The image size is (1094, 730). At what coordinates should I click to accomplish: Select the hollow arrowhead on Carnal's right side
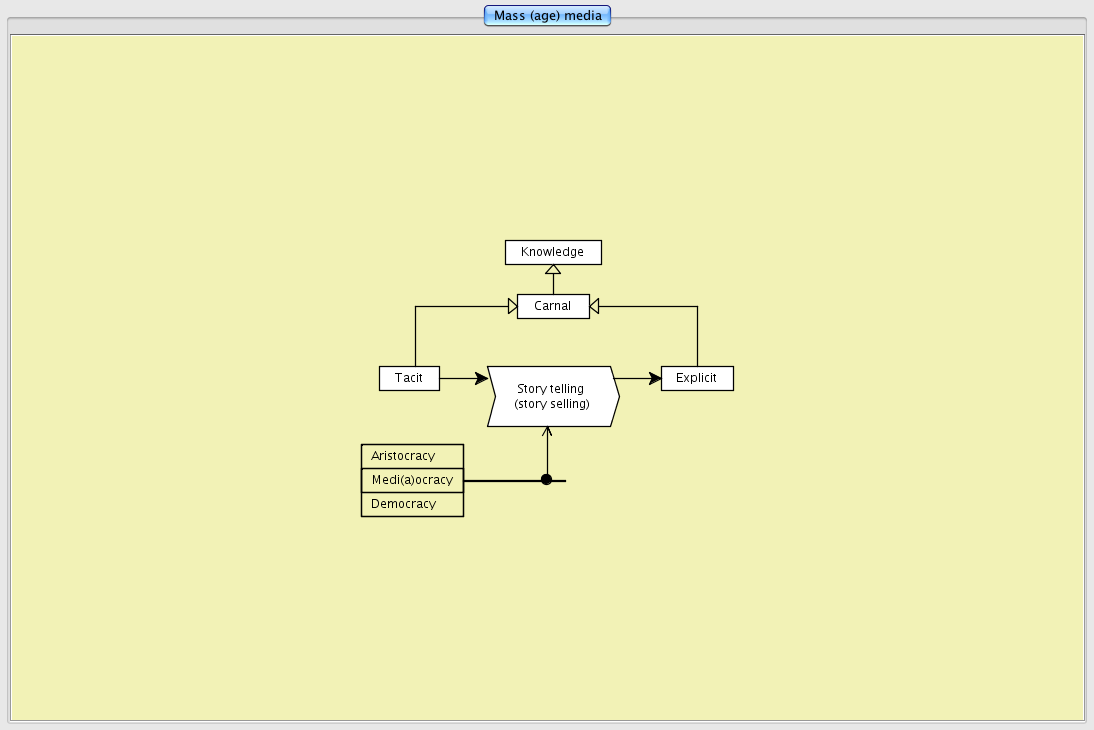[595, 306]
